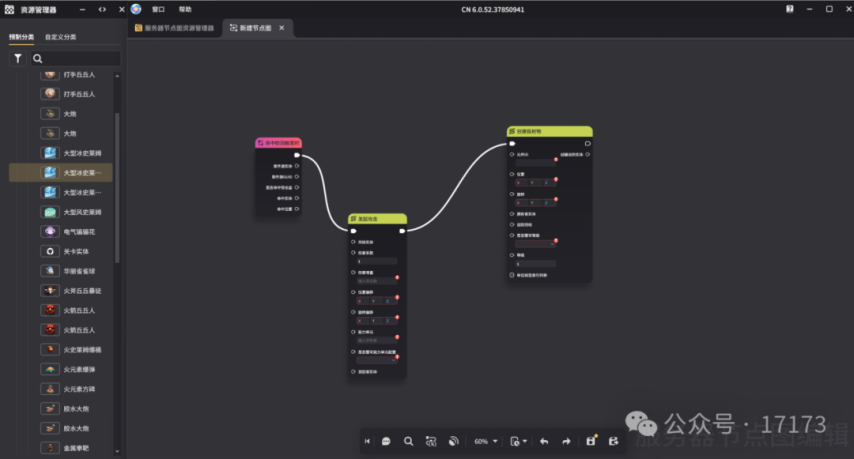Click the resource manager search field
The width and height of the screenshot is (854, 459).
[75, 59]
